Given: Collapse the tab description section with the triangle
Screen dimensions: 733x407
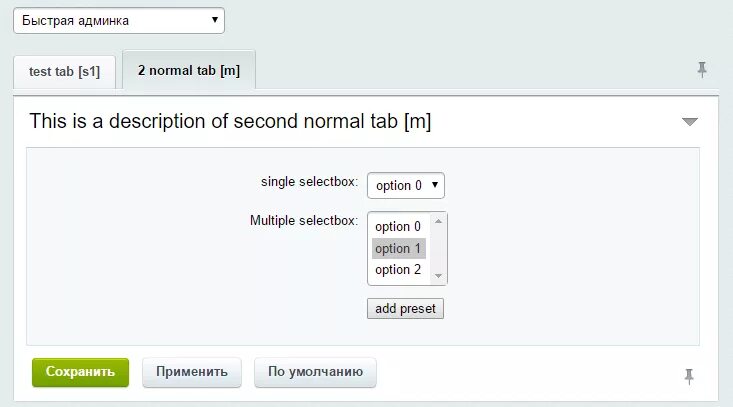Looking at the screenshot, I should [689, 122].
